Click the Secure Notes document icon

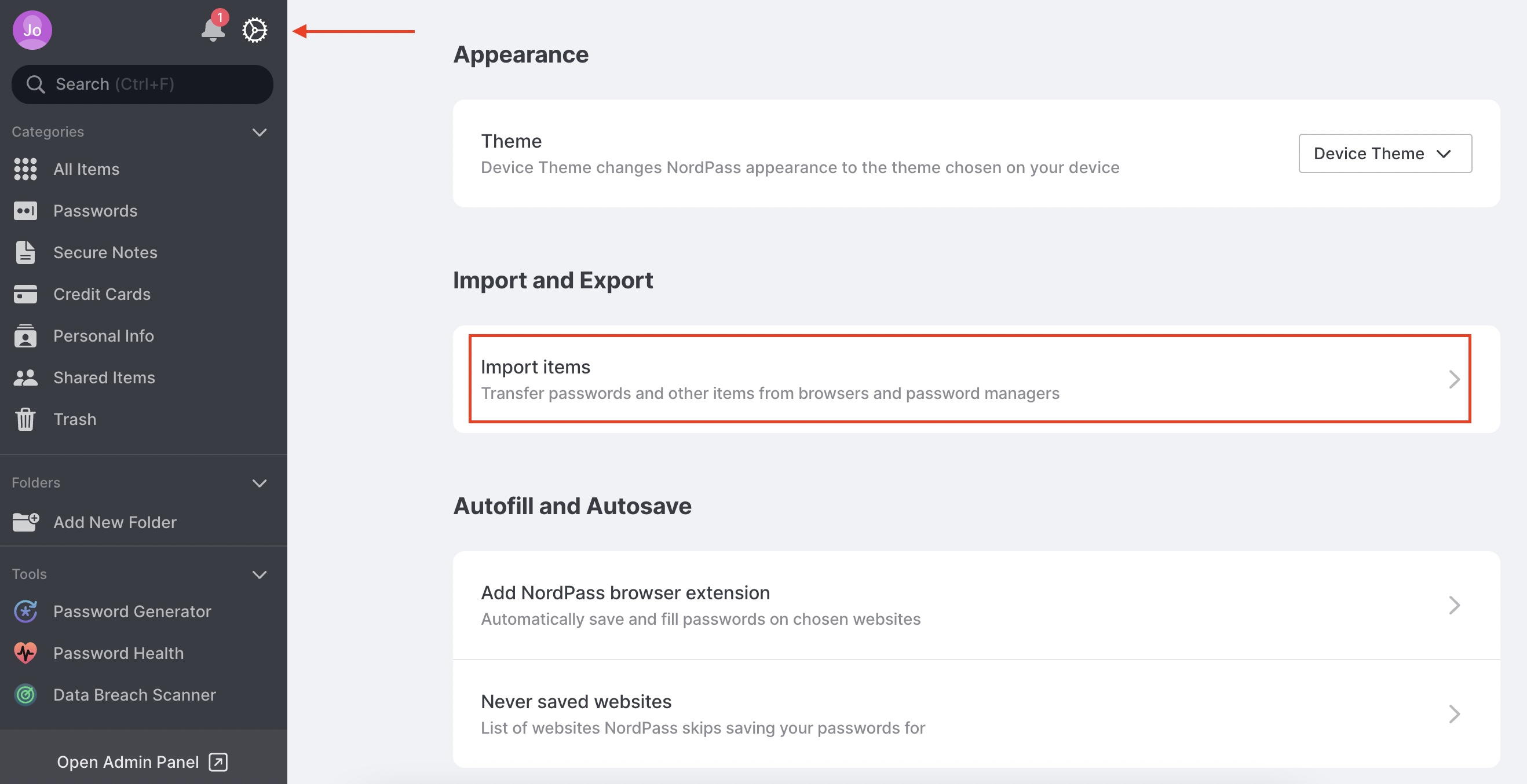click(x=25, y=252)
